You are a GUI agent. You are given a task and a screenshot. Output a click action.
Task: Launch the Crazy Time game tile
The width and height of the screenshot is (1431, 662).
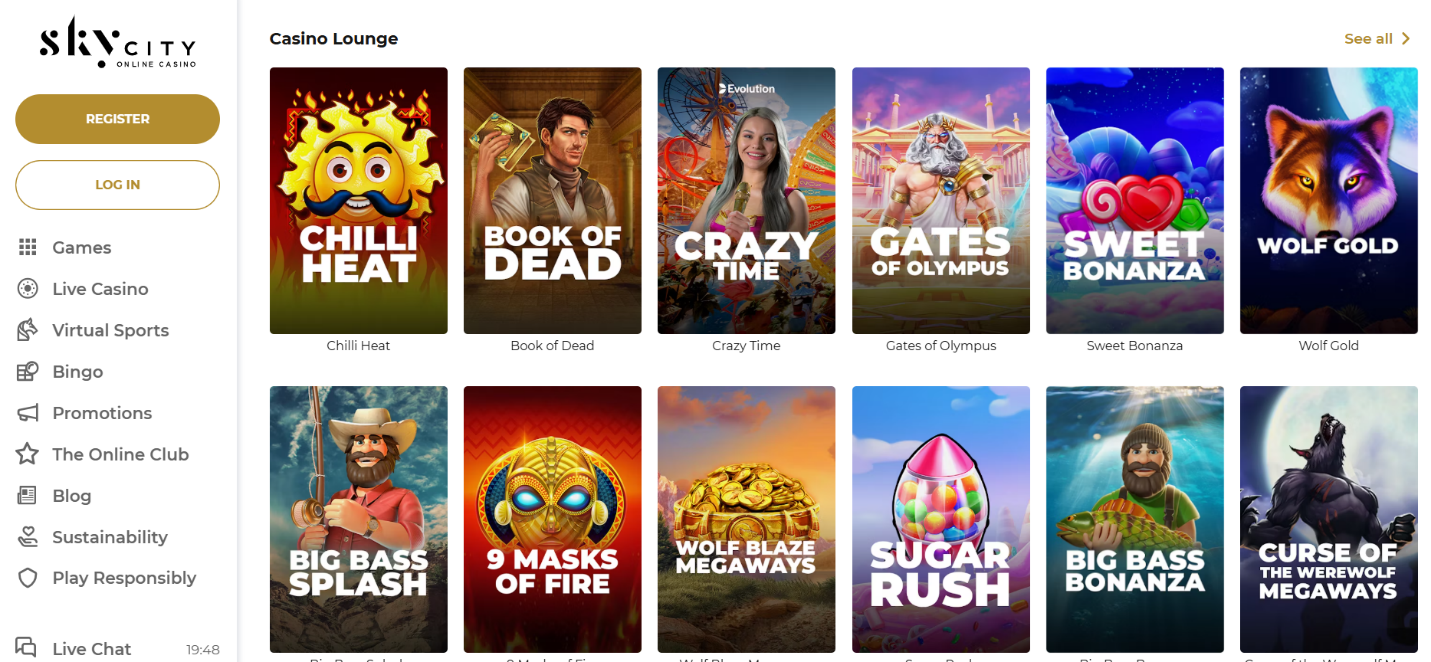coord(746,200)
